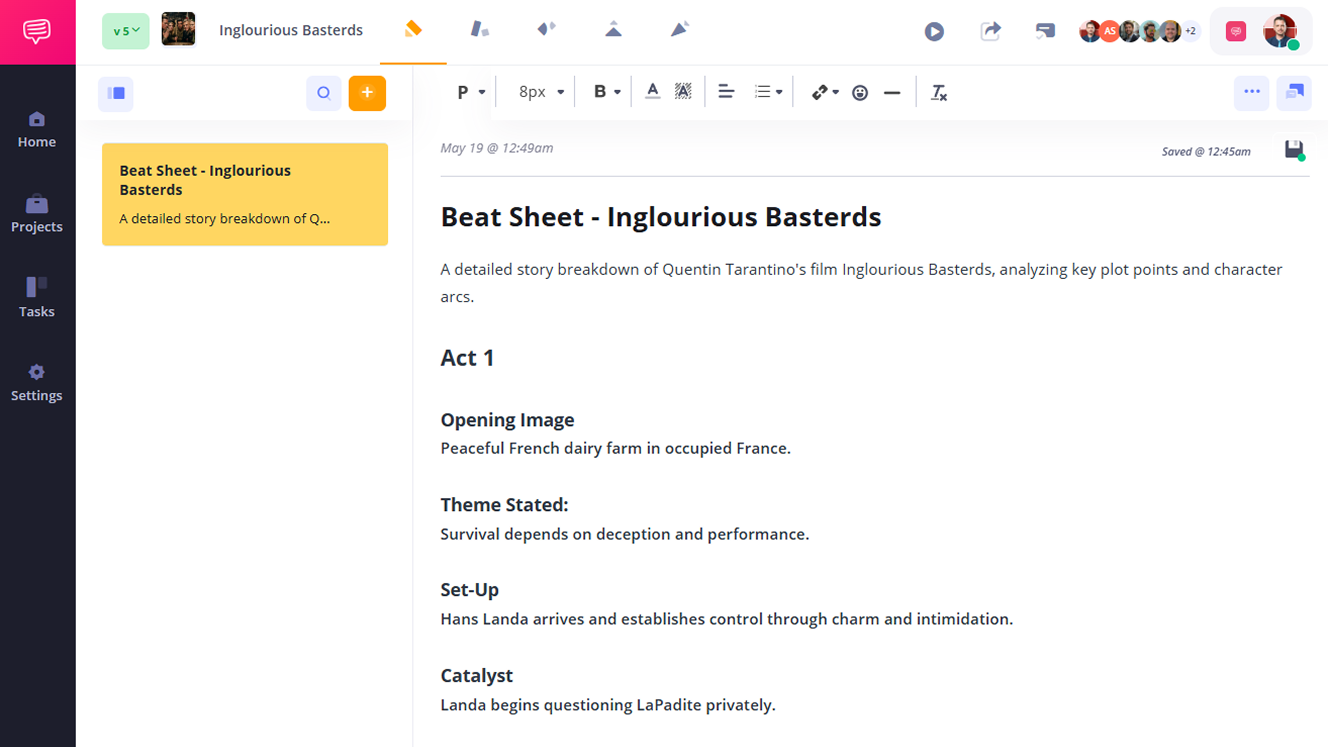Open the three-dot more options button
The width and height of the screenshot is (1328, 747).
pos(1252,92)
